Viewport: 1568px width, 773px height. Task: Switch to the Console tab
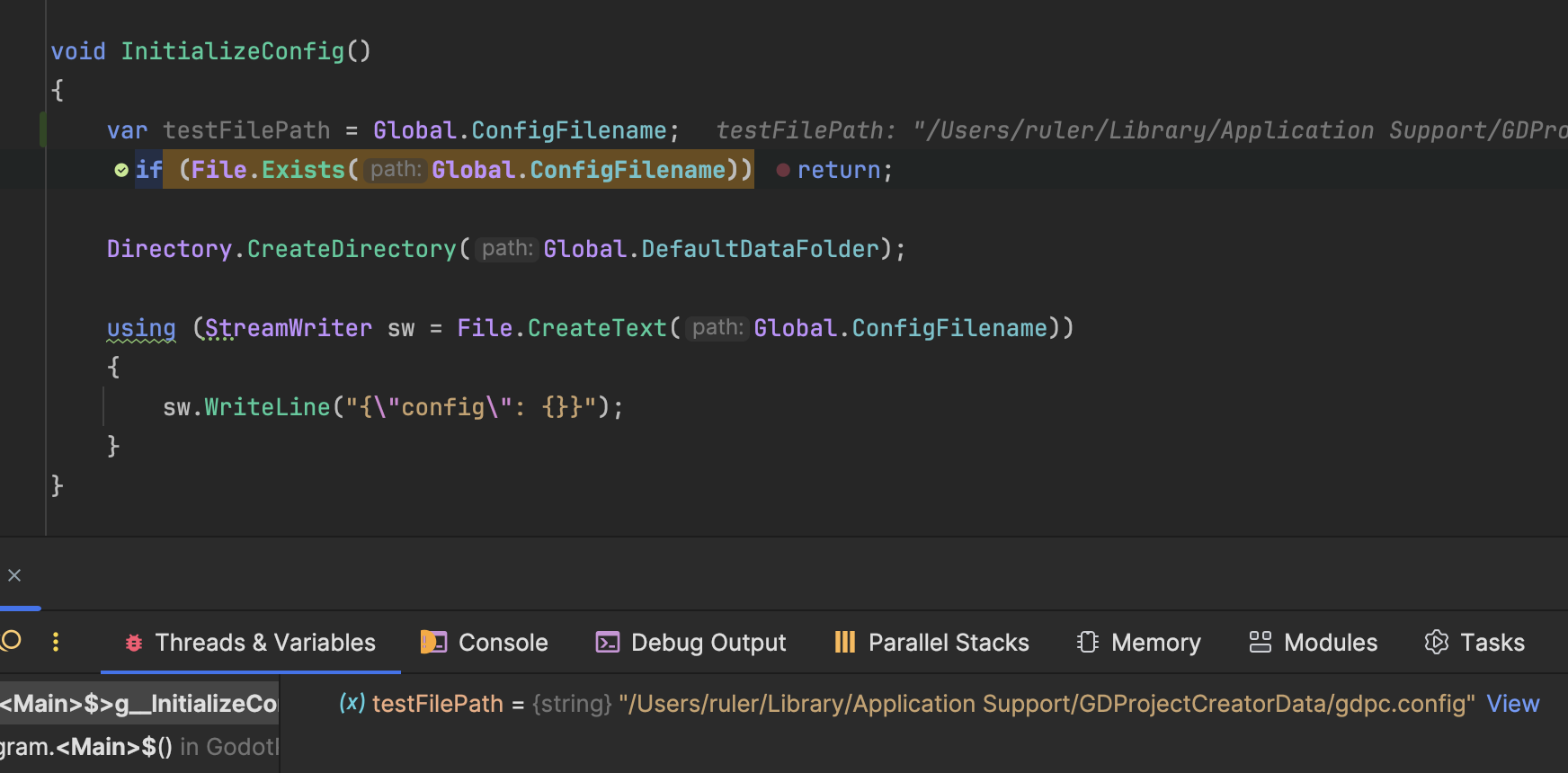point(485,643)
